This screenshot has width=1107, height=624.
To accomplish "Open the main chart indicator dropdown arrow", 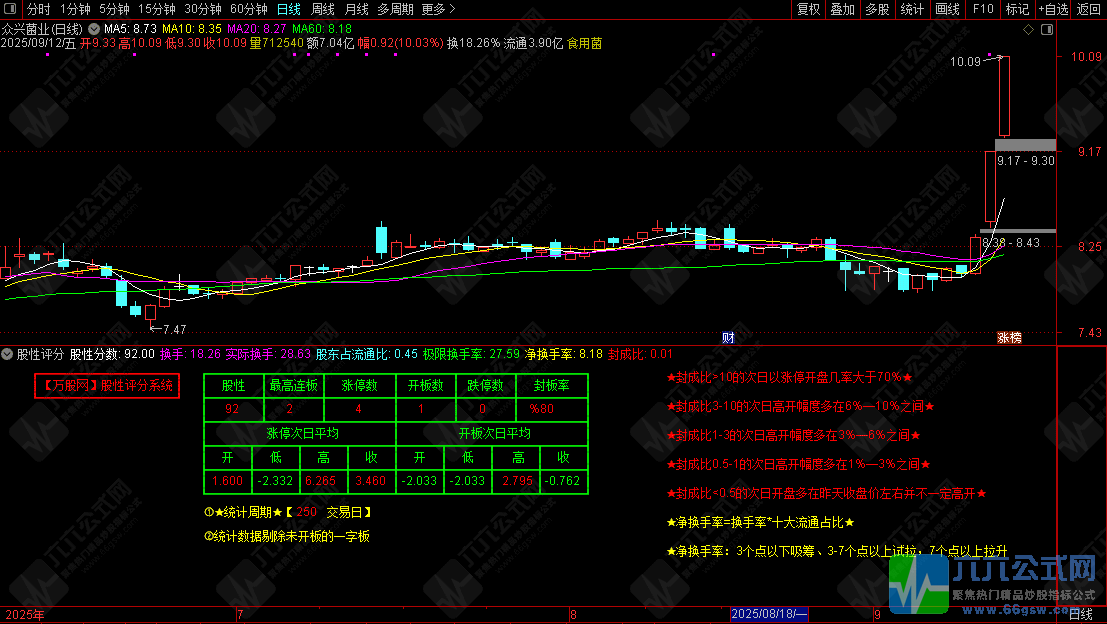I will click(x=93, y=29).
